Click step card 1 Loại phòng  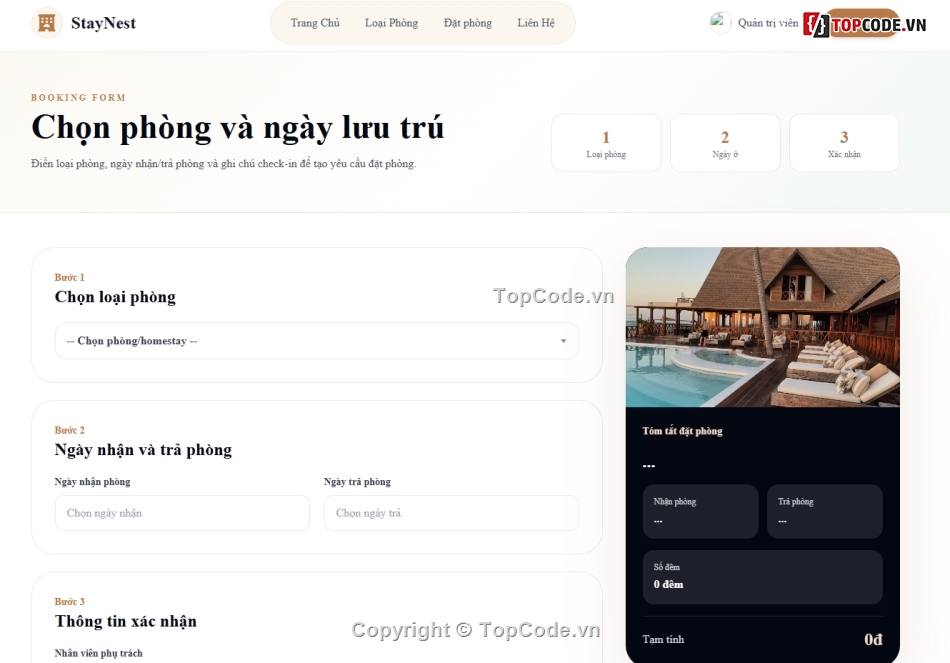[x=606, y=143]
